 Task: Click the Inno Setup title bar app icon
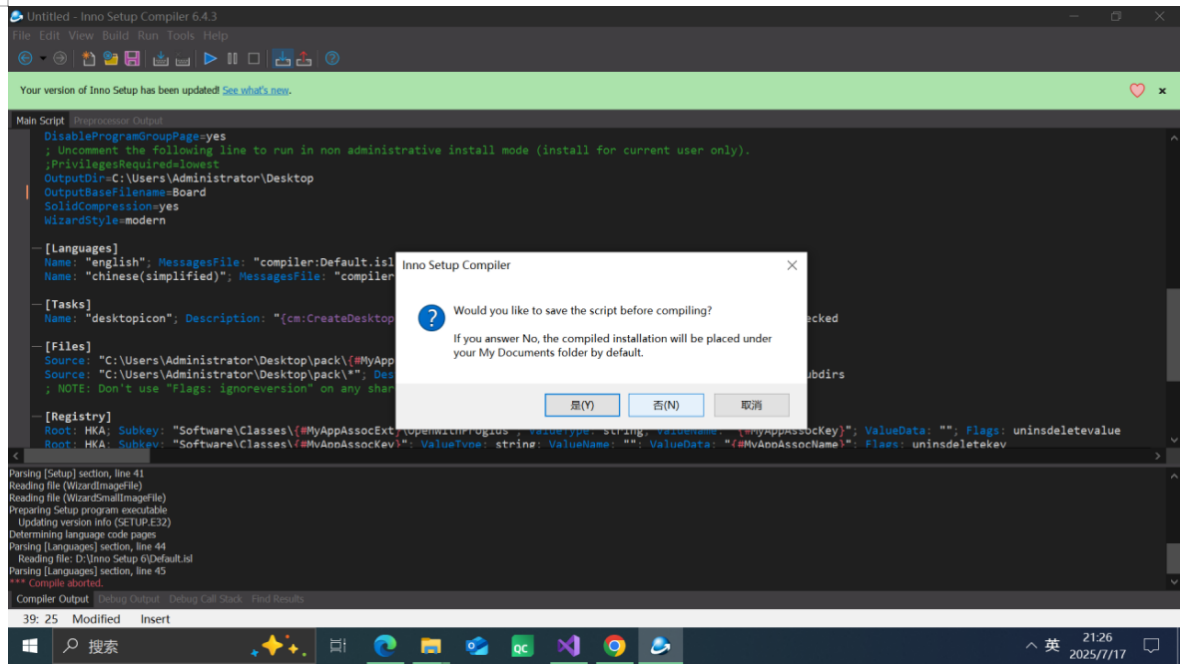[17, 16]
